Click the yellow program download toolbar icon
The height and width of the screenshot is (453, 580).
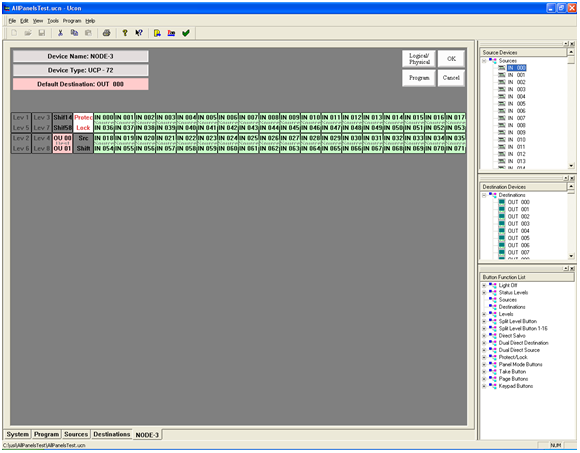tap(157, 33)
